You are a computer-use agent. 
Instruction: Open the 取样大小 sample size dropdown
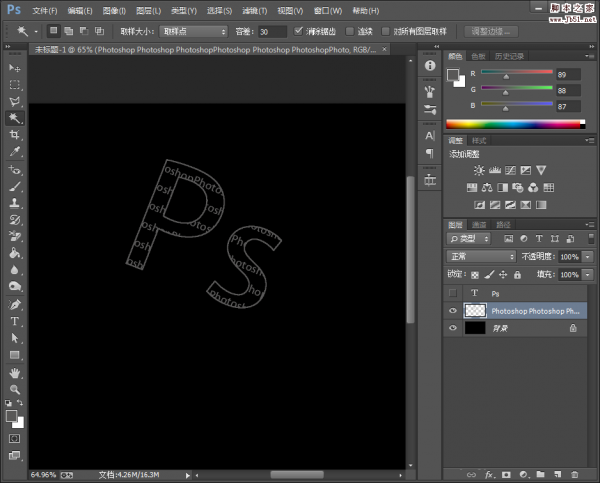193,31
